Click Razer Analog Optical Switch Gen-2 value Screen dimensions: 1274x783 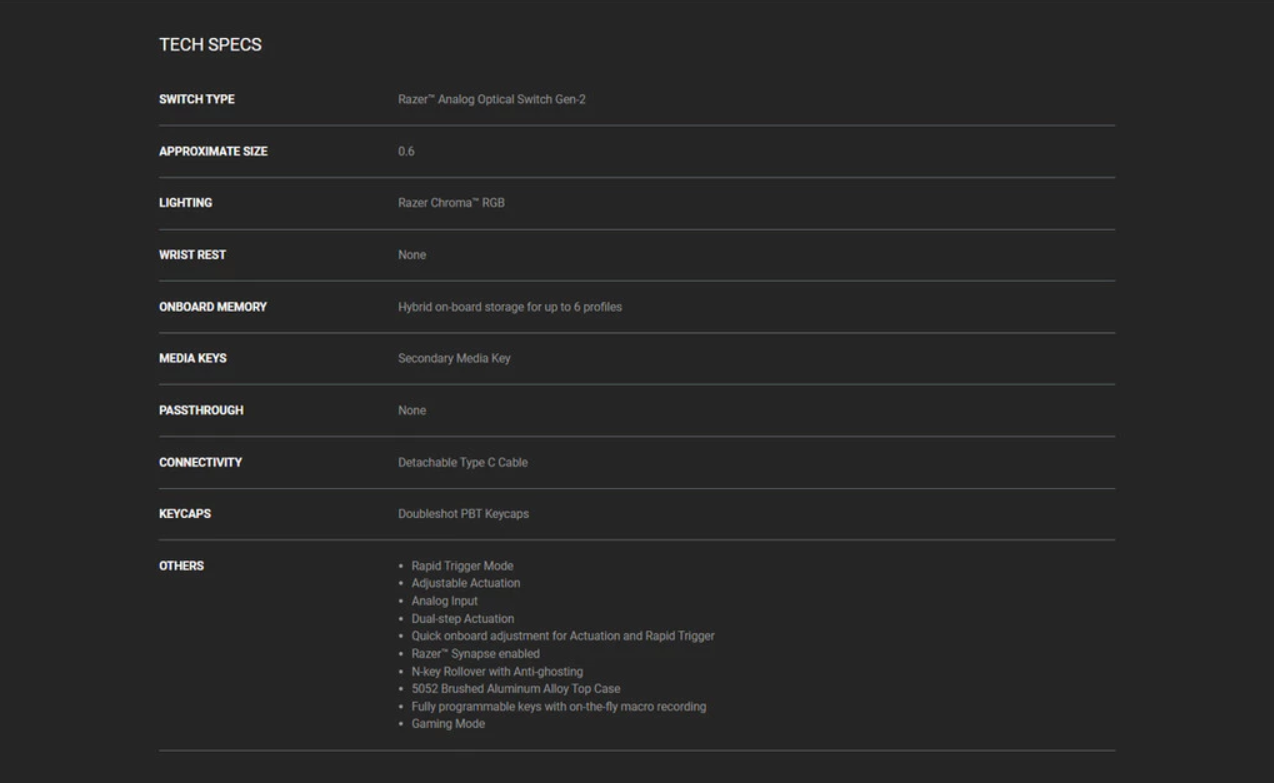click(492, 99)
